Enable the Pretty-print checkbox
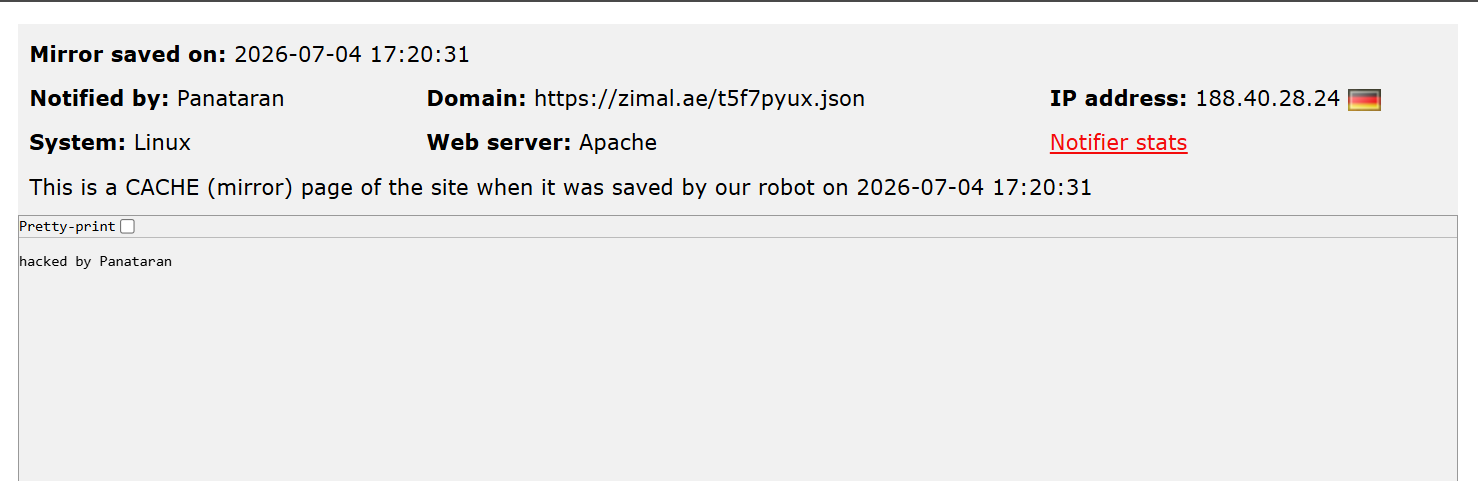 (x=127, y=227)
